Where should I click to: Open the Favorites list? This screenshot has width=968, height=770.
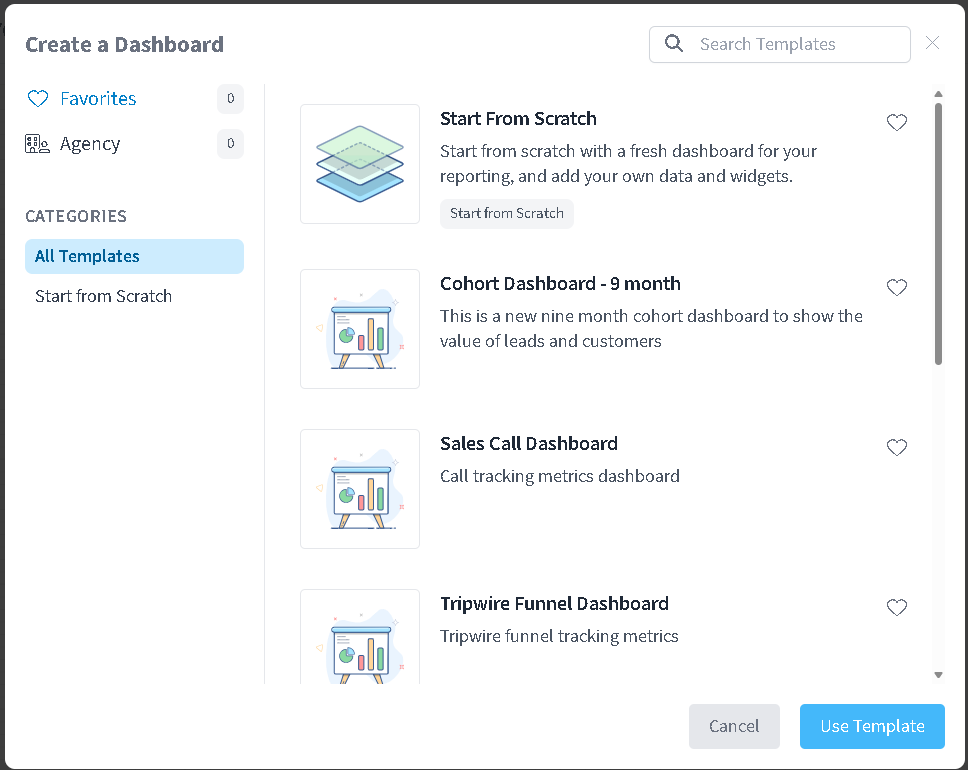coord(98,99)
